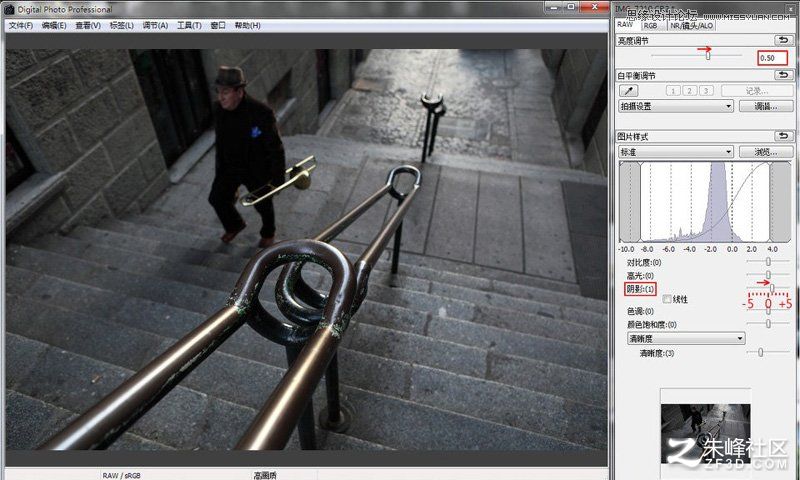Click the 浏览... browse button
This screenshot has height=480, width=800.
click(766, 152)
